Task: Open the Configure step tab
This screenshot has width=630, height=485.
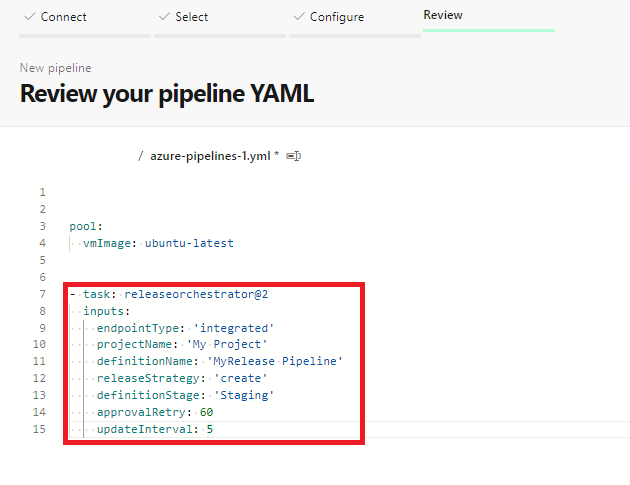Action: pyautogui.click(x=336, y=17)
